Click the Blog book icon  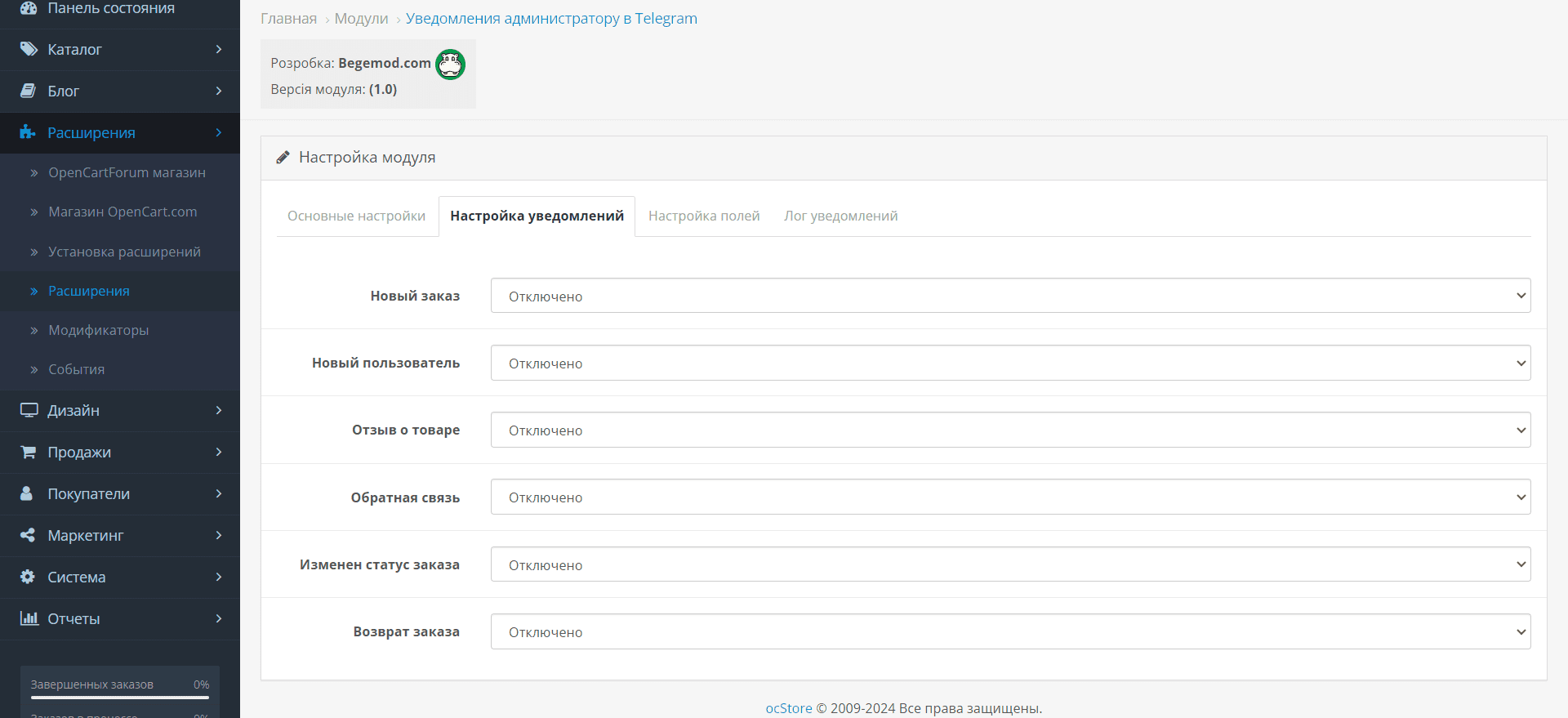[x=29, y=91]
